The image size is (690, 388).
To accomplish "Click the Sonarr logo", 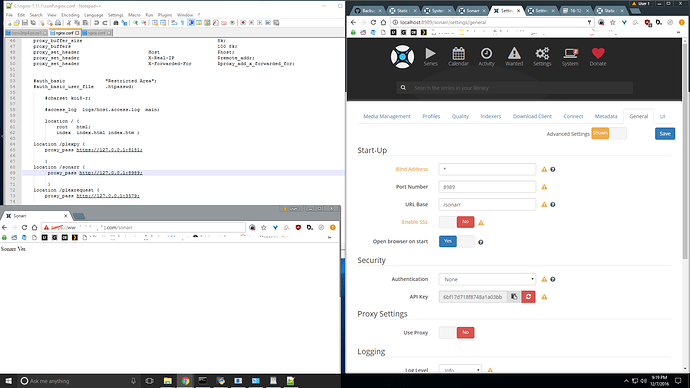I will coord(402,57).
